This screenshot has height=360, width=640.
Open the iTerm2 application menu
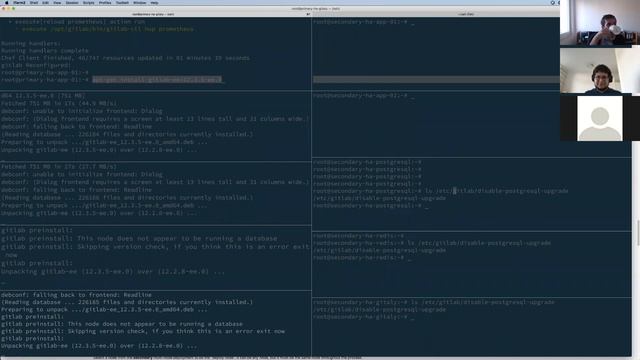(x=19, y=2)
